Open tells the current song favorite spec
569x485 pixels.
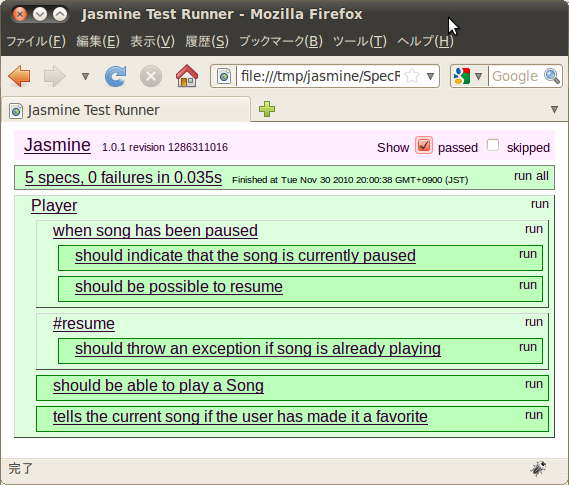(240, 417)
